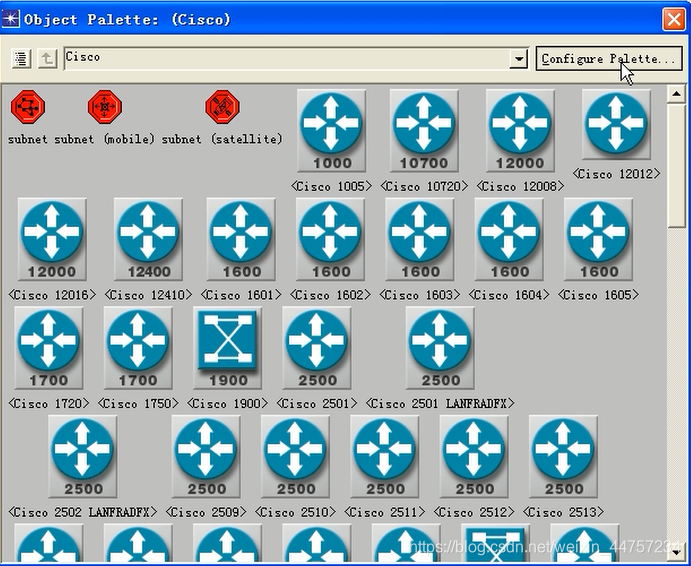Pick the Cisco 2501 LANFRADFX icon
The height and width of the screenshot is (566, 691).
[x=440, y=348]
